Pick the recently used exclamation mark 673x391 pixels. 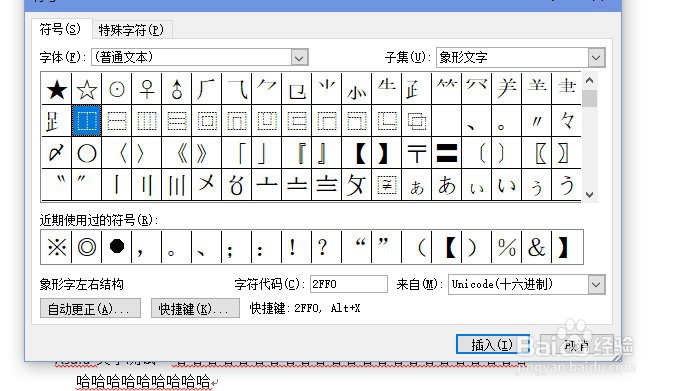[x=297, y=247]
